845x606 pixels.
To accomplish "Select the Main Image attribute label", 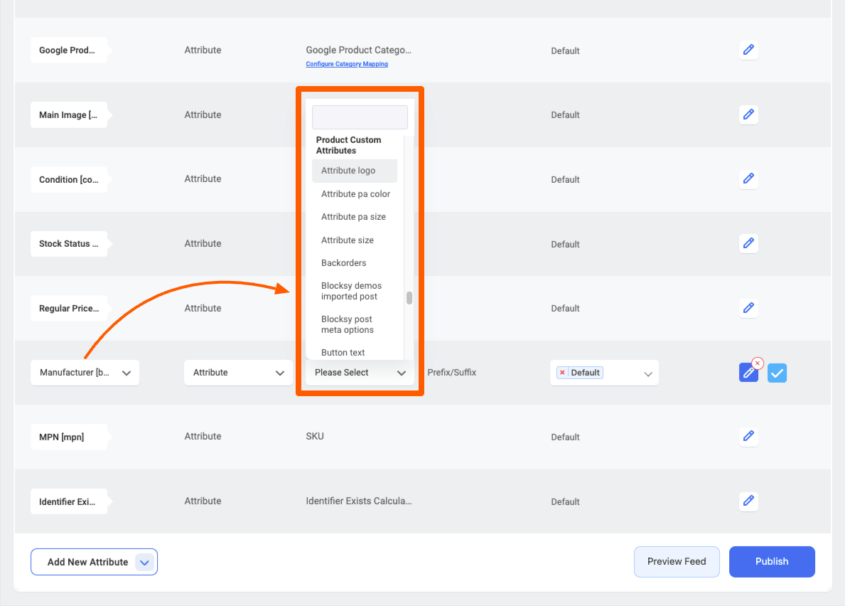I will (x=69, y=115).
